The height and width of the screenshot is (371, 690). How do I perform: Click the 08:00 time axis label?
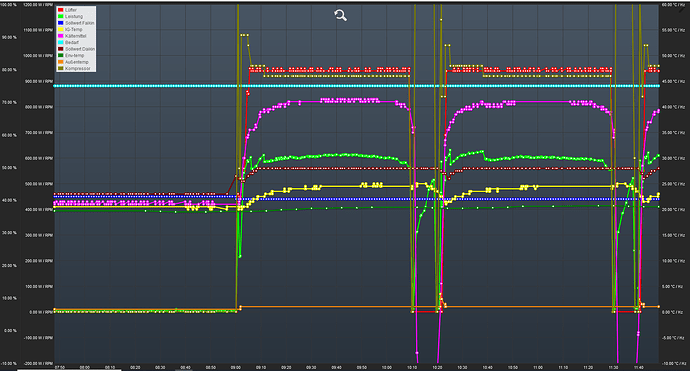point(85,367)
